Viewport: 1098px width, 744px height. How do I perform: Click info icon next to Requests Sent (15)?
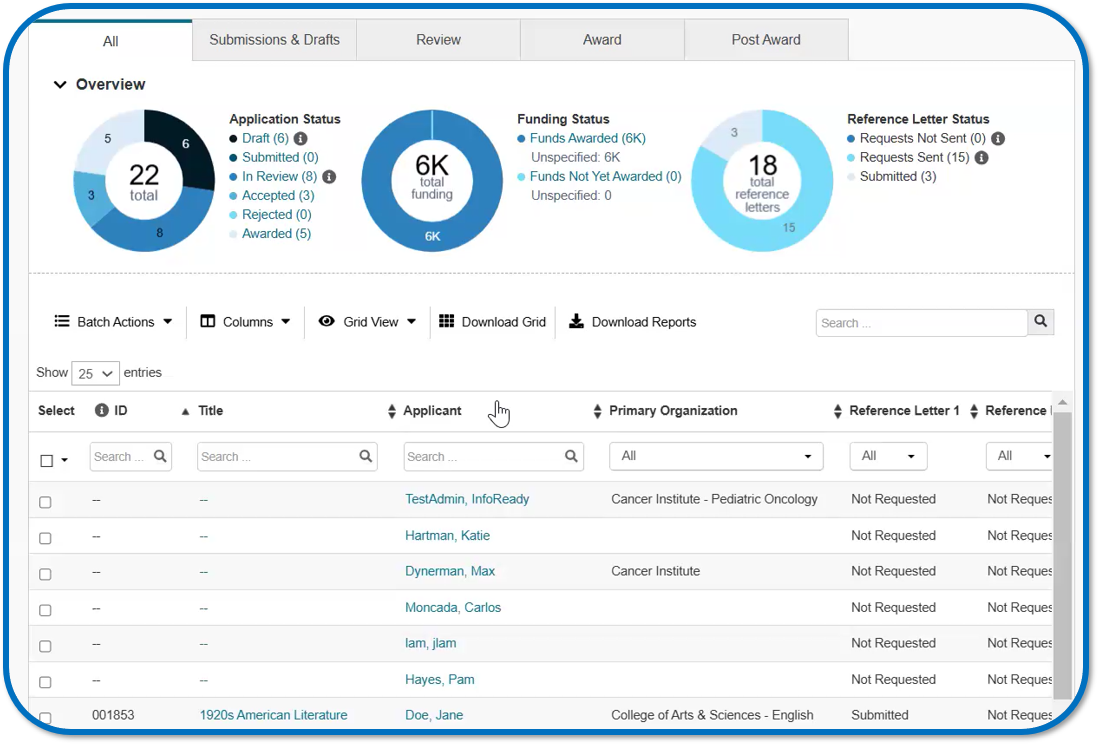pyautogui.click(x=981, y=158)
